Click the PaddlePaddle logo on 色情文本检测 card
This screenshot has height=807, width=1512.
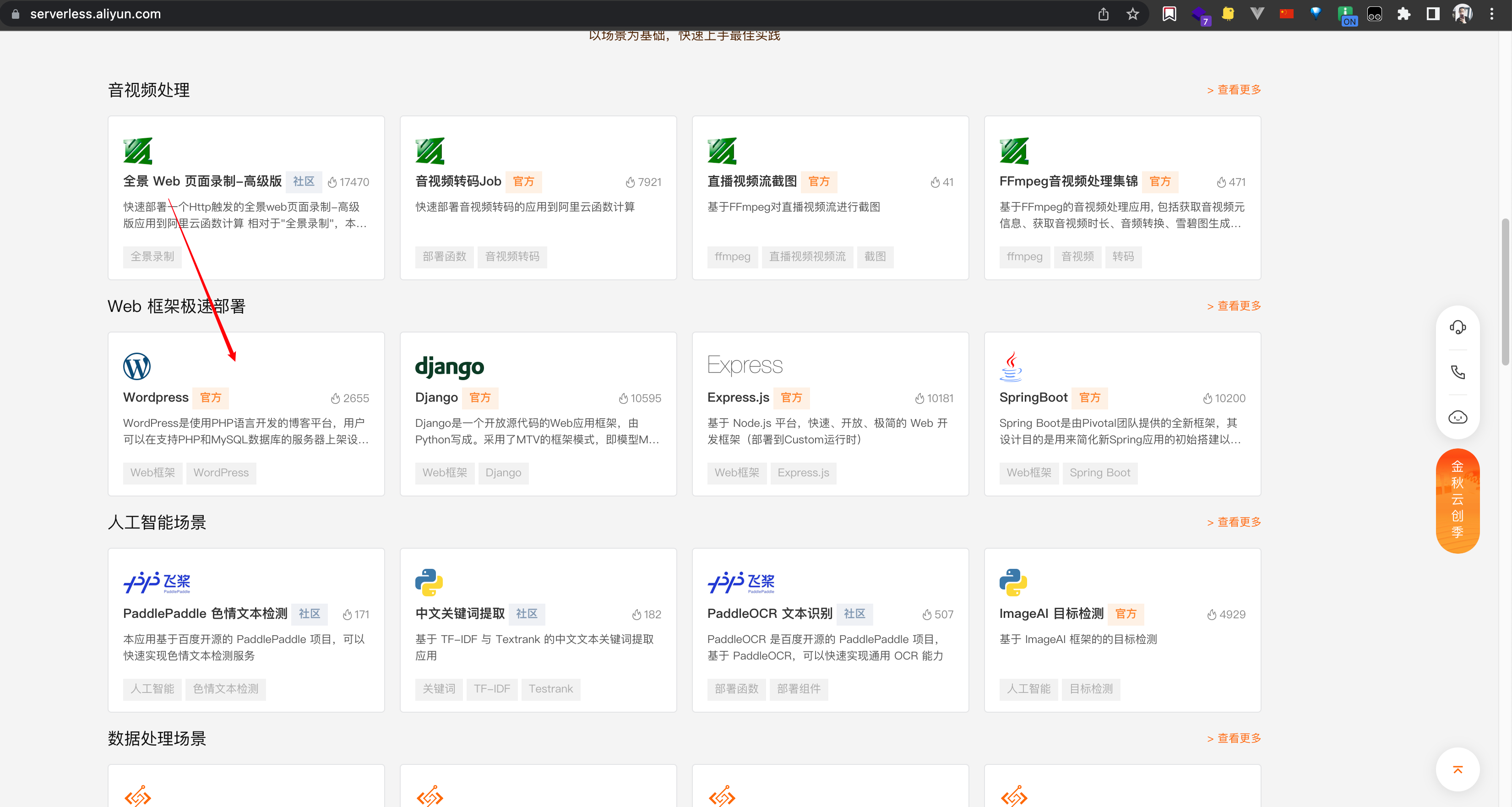(157, 582)
